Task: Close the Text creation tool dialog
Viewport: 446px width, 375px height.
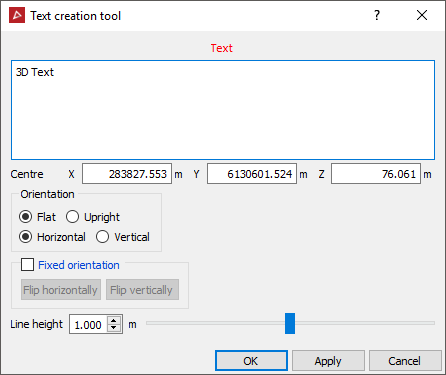Action: [422, 15]
